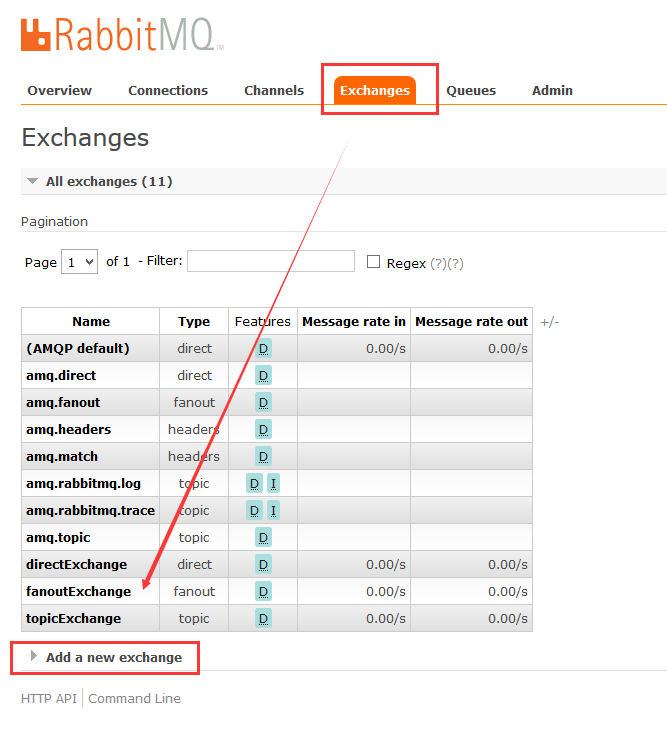Screen dimensions: 667x731
Task: Click the D durable badge for amq.rabbitmq.trace
Action: (x=254, y=510)
